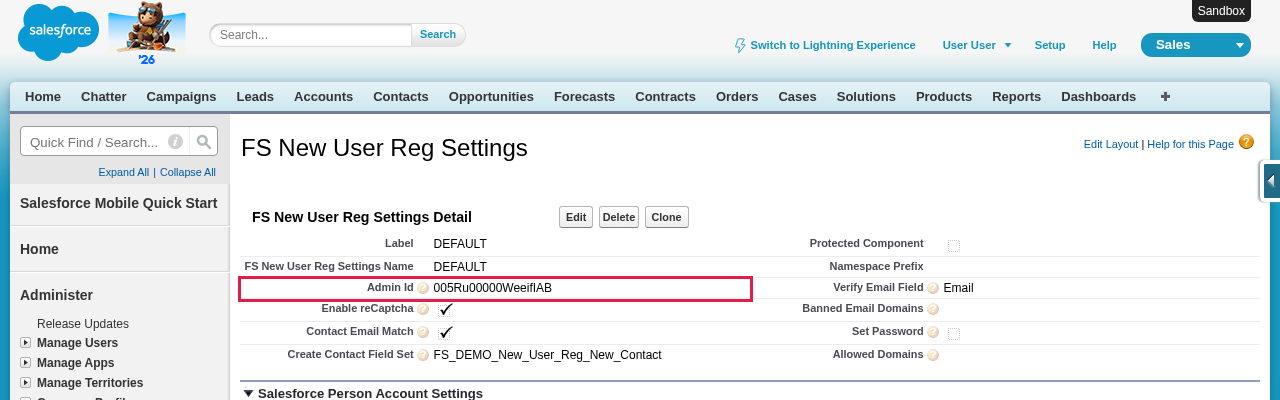Open the Products tab

(x=944, y=97)
